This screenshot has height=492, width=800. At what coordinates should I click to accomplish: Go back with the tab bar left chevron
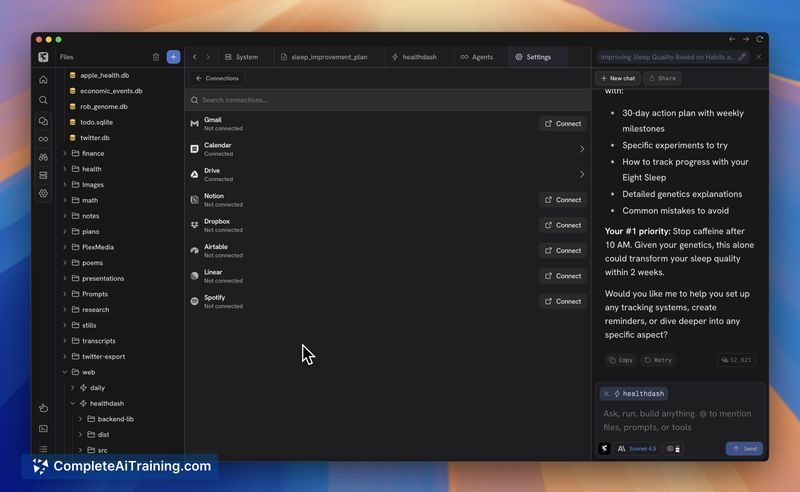(194, 57)
